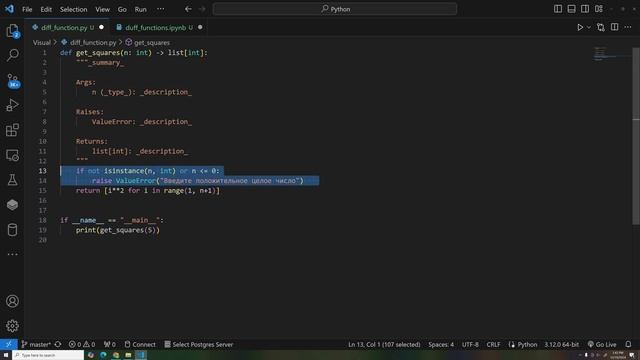Open the Manage gear menu
640x360 pixels.
click(x=12, y=326)
